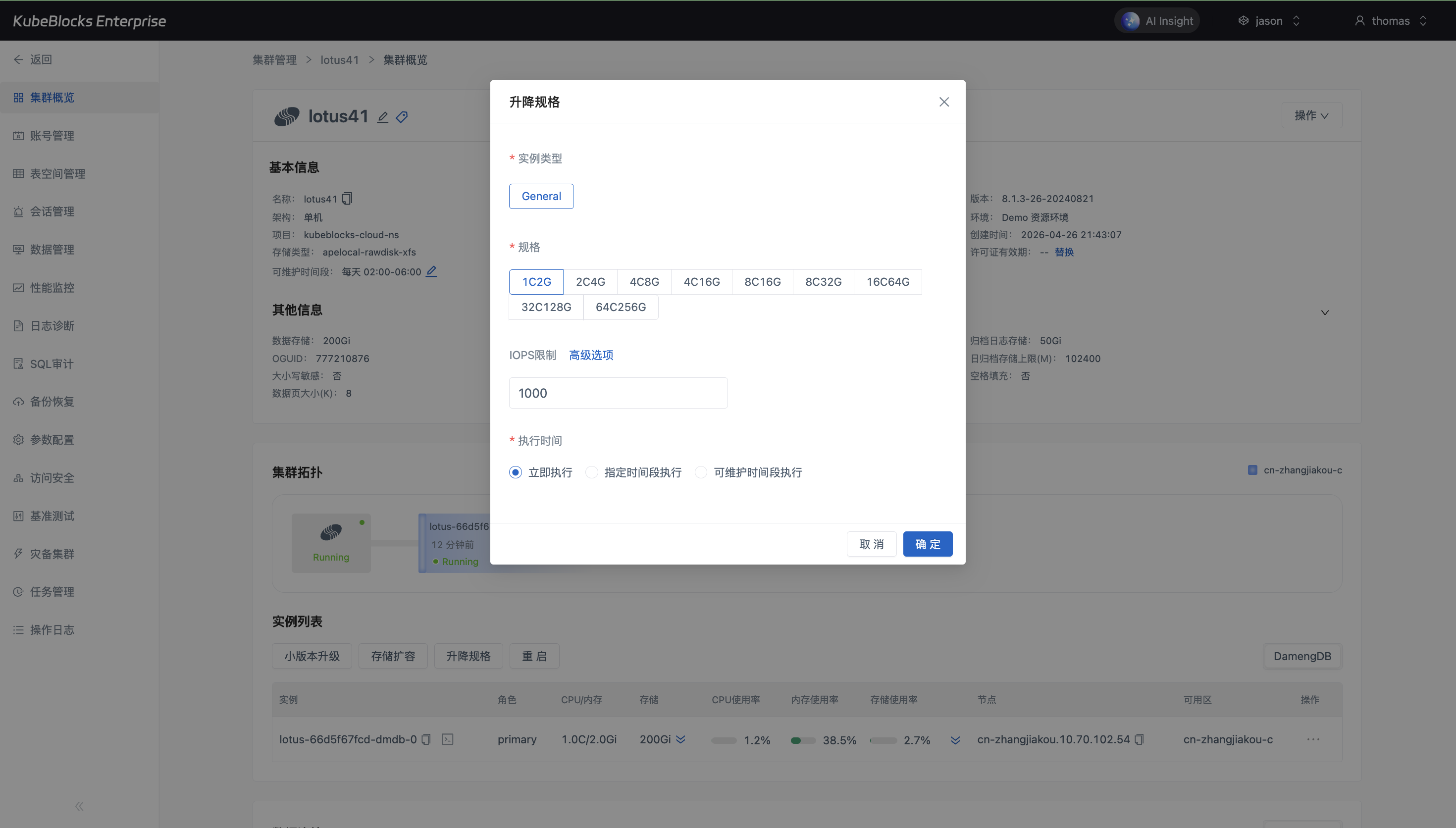Collapse the sidebar with double-arrow icon

point(79,806)
